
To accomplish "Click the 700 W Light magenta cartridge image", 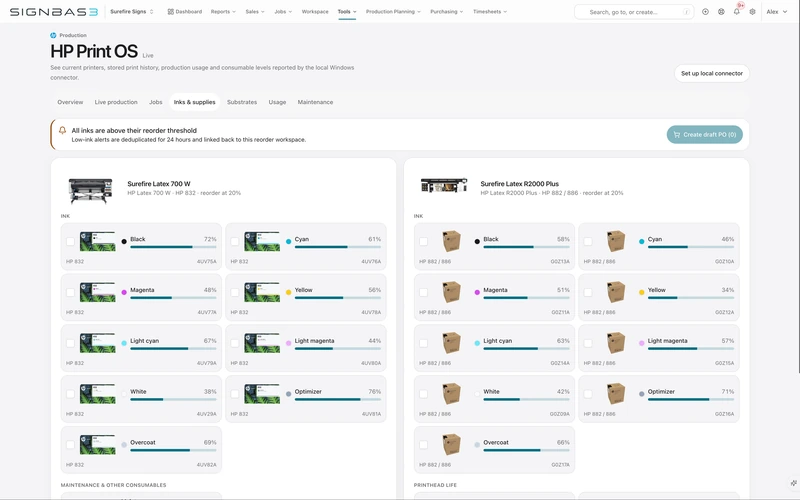I will 262,343.
